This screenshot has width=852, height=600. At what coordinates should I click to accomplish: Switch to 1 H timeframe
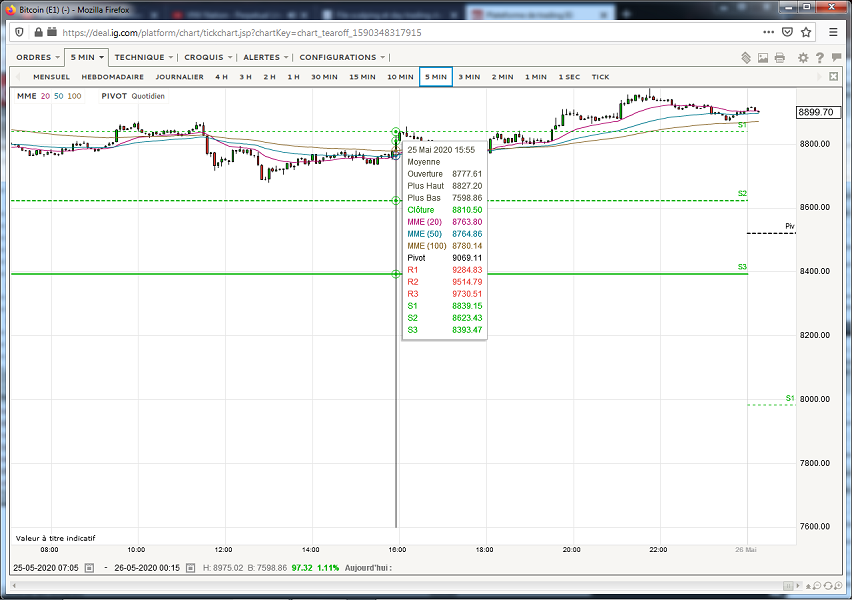click(293, 77)
